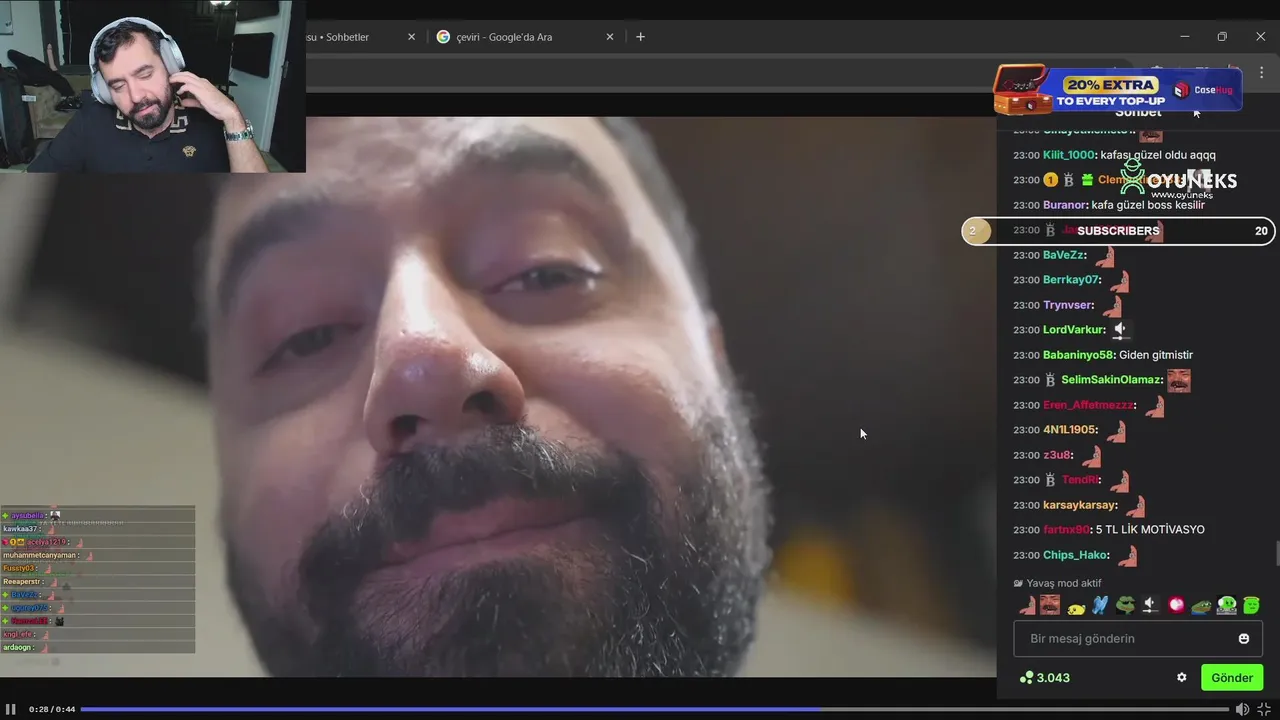Screen dimensions: 1280x720
Task: Click username karsaykarsay in chat
Action: [1080, 505]
